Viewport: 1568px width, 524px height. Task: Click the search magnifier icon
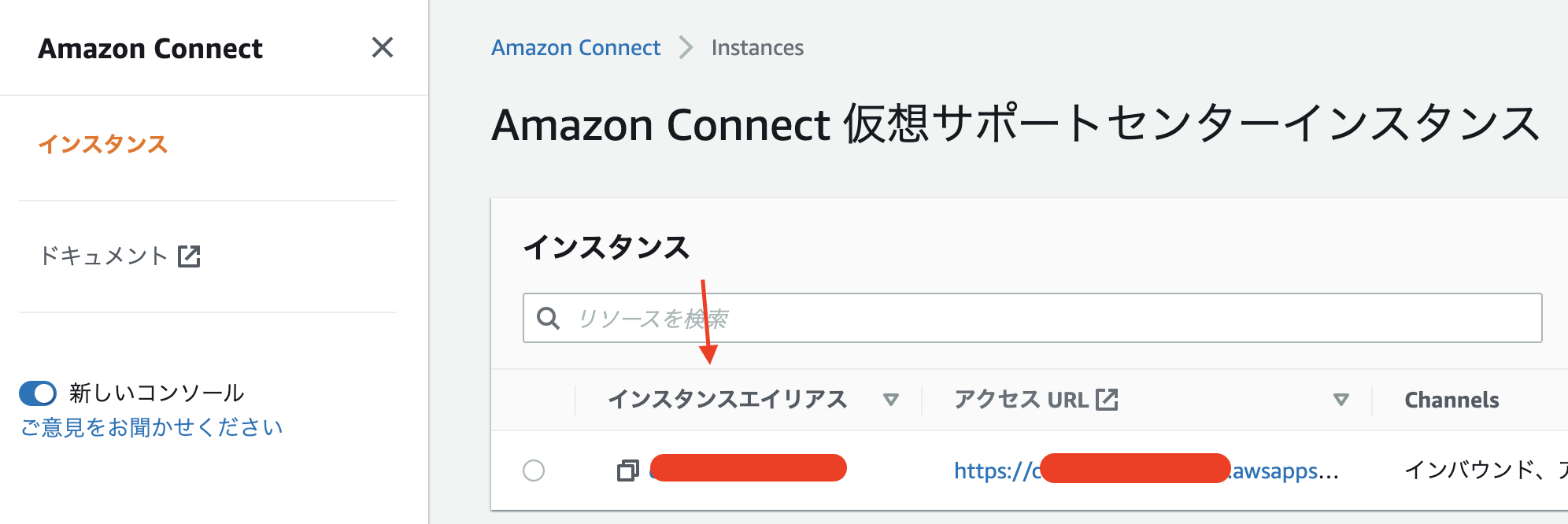click(548, 319)
